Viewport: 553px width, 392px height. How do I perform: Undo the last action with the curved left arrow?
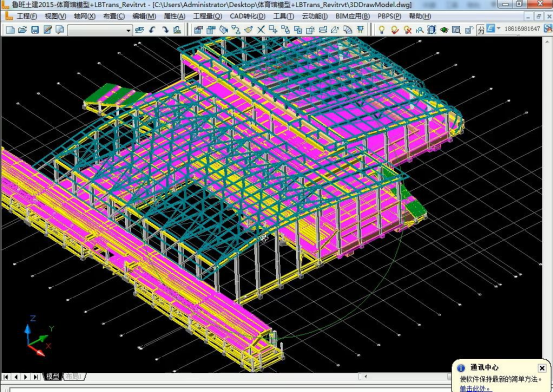point(152,30)
